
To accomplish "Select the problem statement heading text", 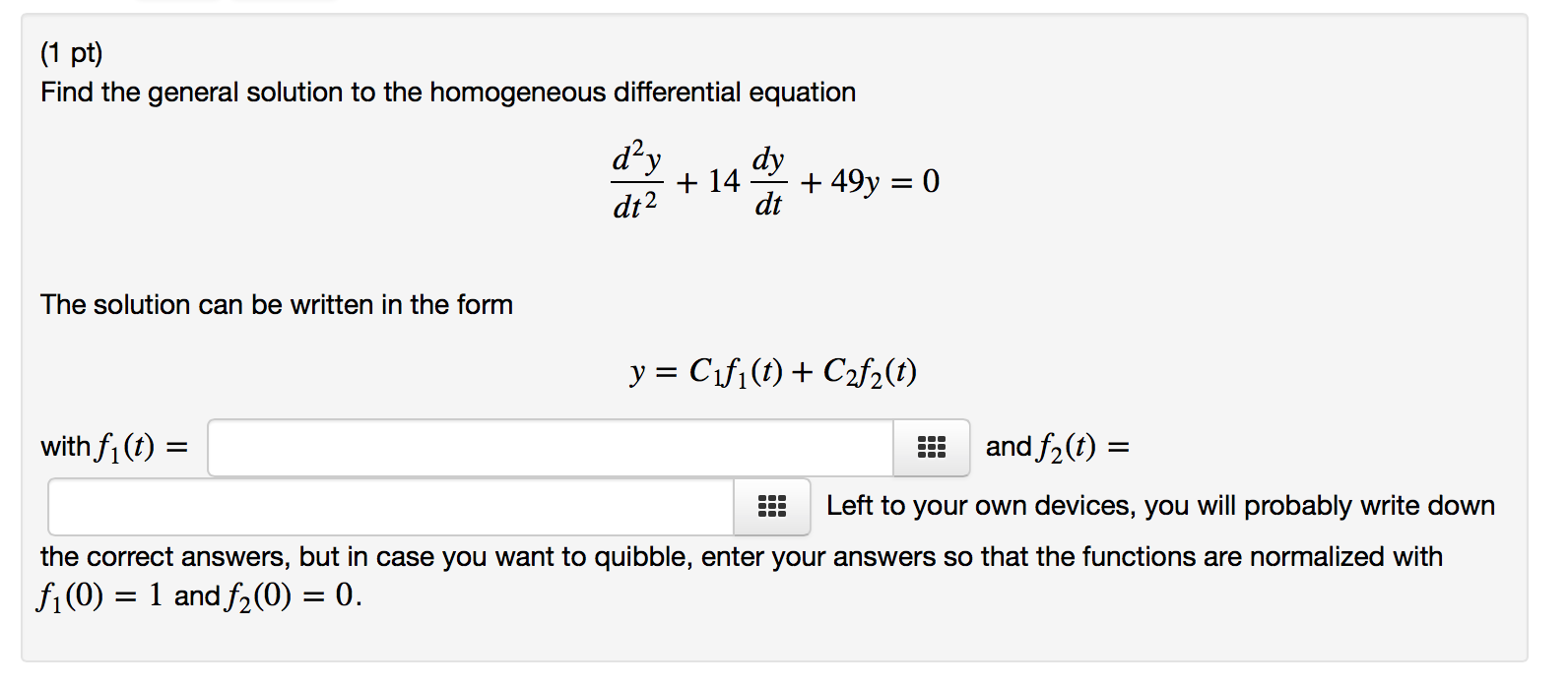I will point(448,92).
